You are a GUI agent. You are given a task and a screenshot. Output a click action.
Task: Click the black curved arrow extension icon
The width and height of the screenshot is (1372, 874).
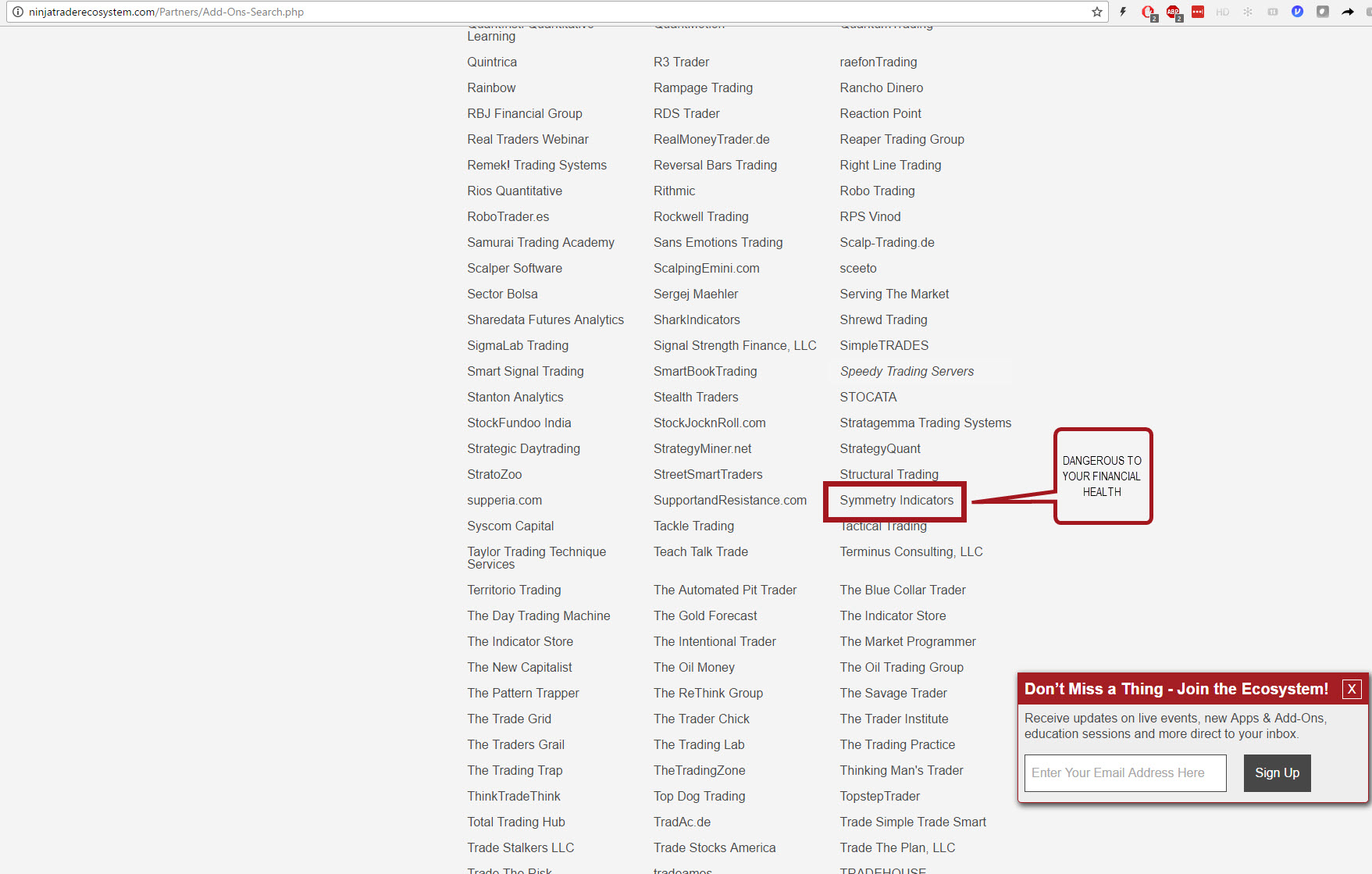point(1348,12)
